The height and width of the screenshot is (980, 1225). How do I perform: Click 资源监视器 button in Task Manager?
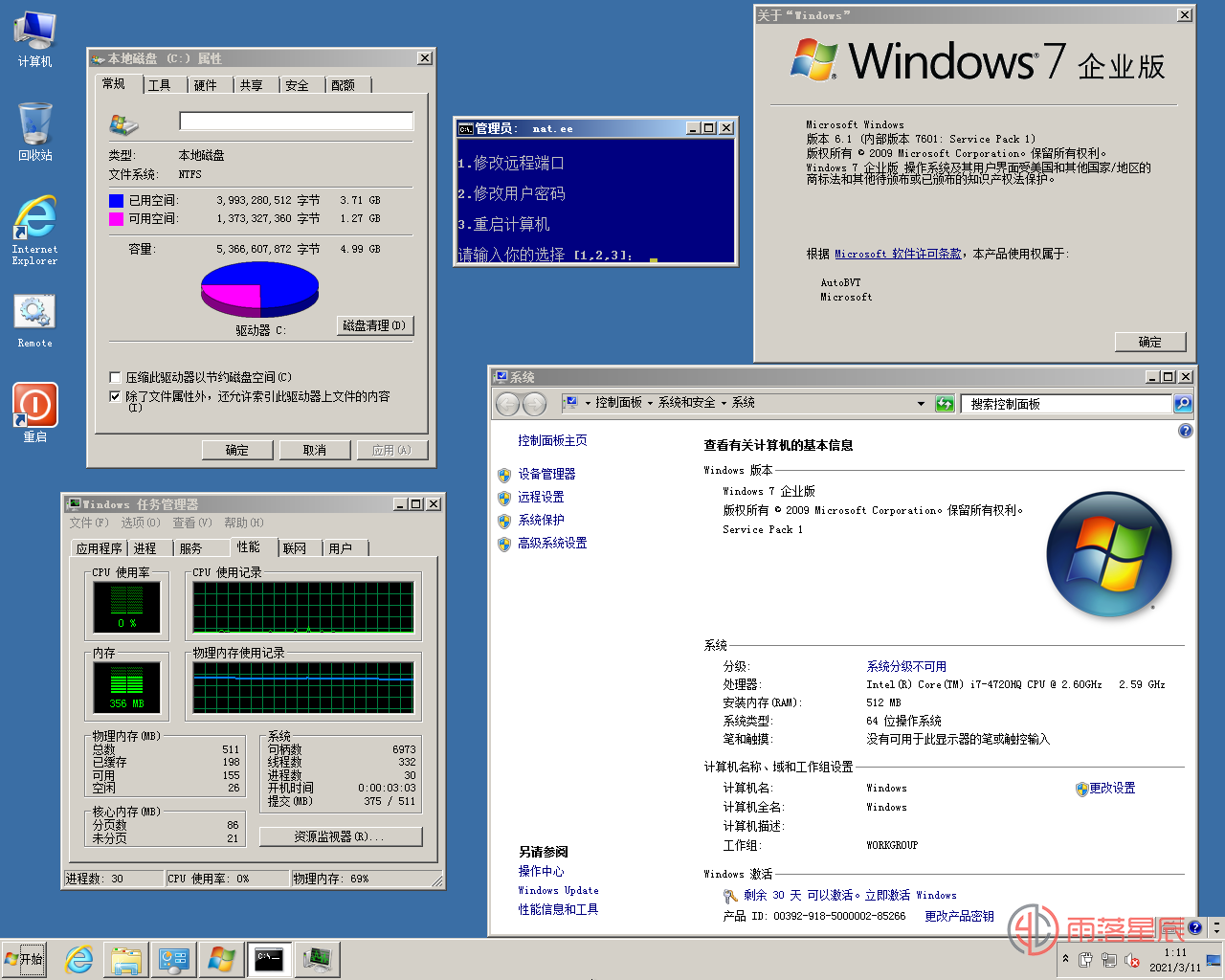click(x=341, y=836)
